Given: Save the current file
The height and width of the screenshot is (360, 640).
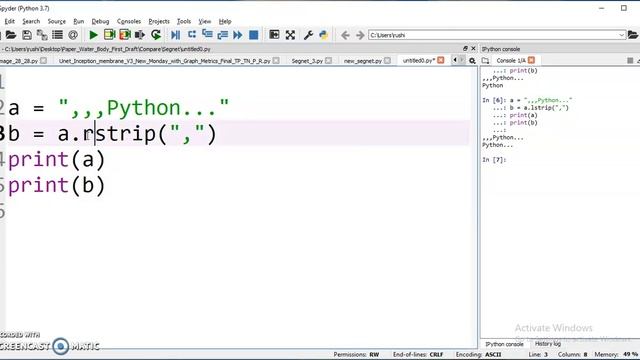Looking at the screenshot, I should click(27, 35).
